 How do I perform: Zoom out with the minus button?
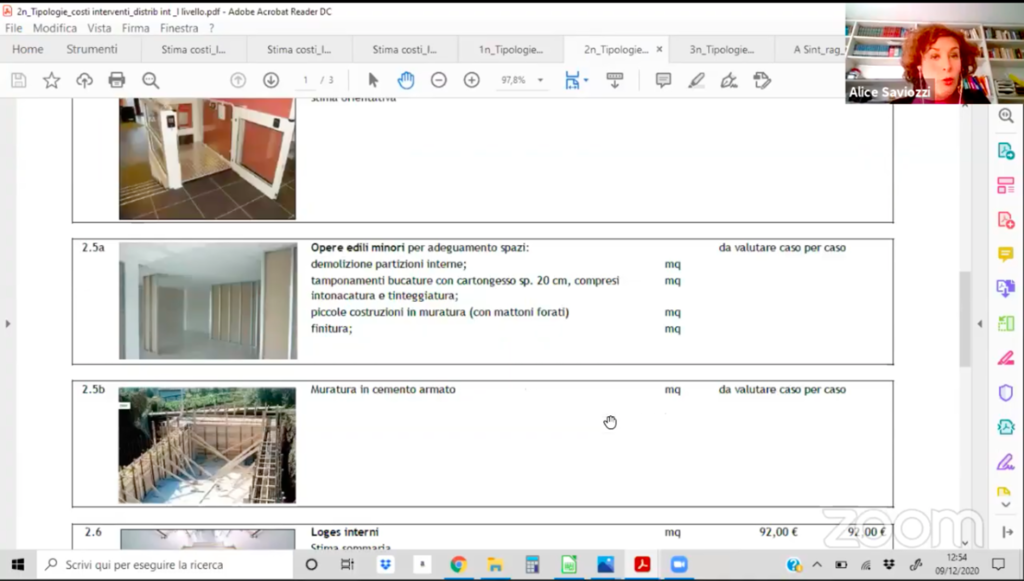coord(438,80)
